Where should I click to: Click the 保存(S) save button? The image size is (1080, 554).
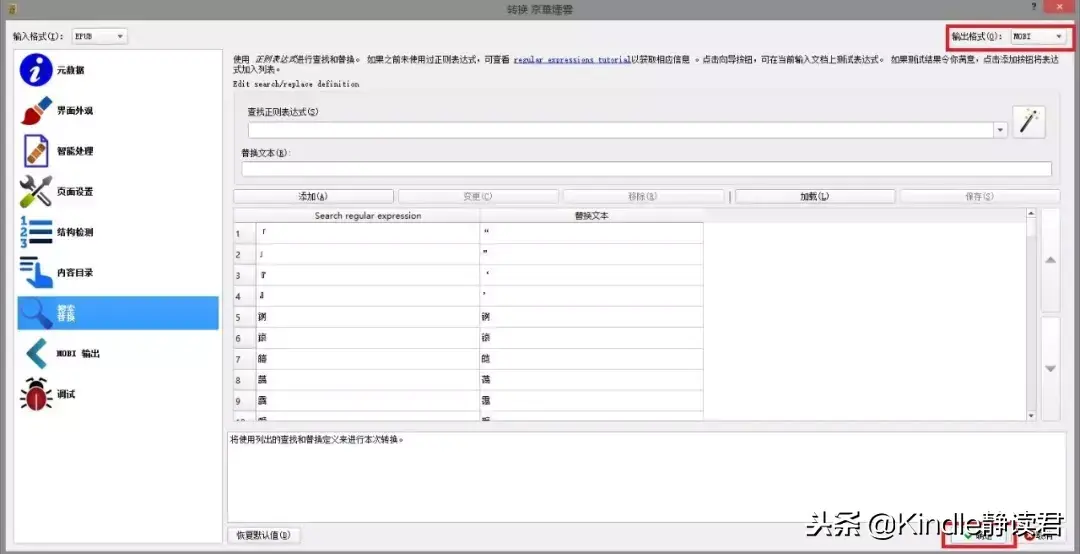pos(979,196)
